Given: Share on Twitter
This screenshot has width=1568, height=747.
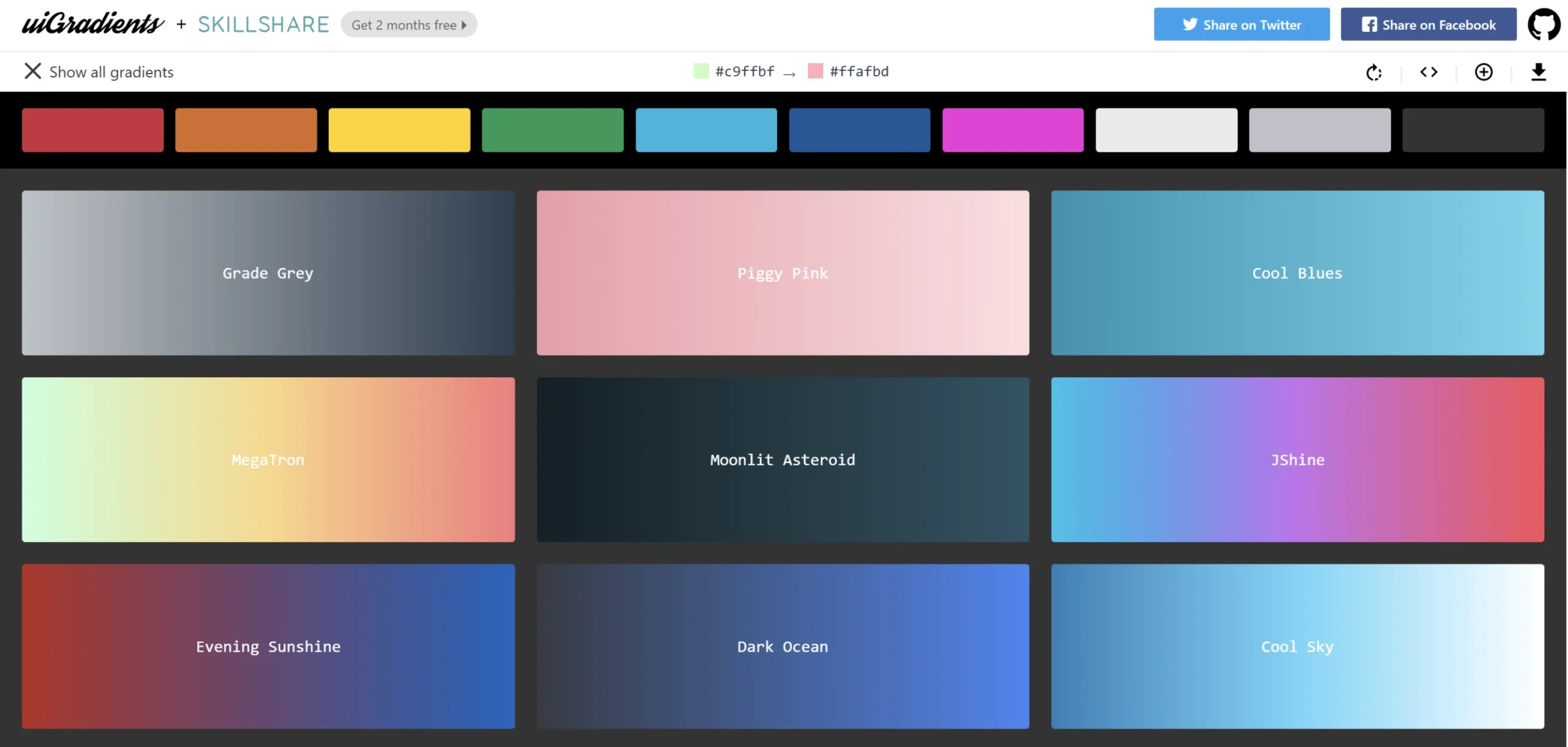Looking at the screenshot, I should pos(1241,24).
